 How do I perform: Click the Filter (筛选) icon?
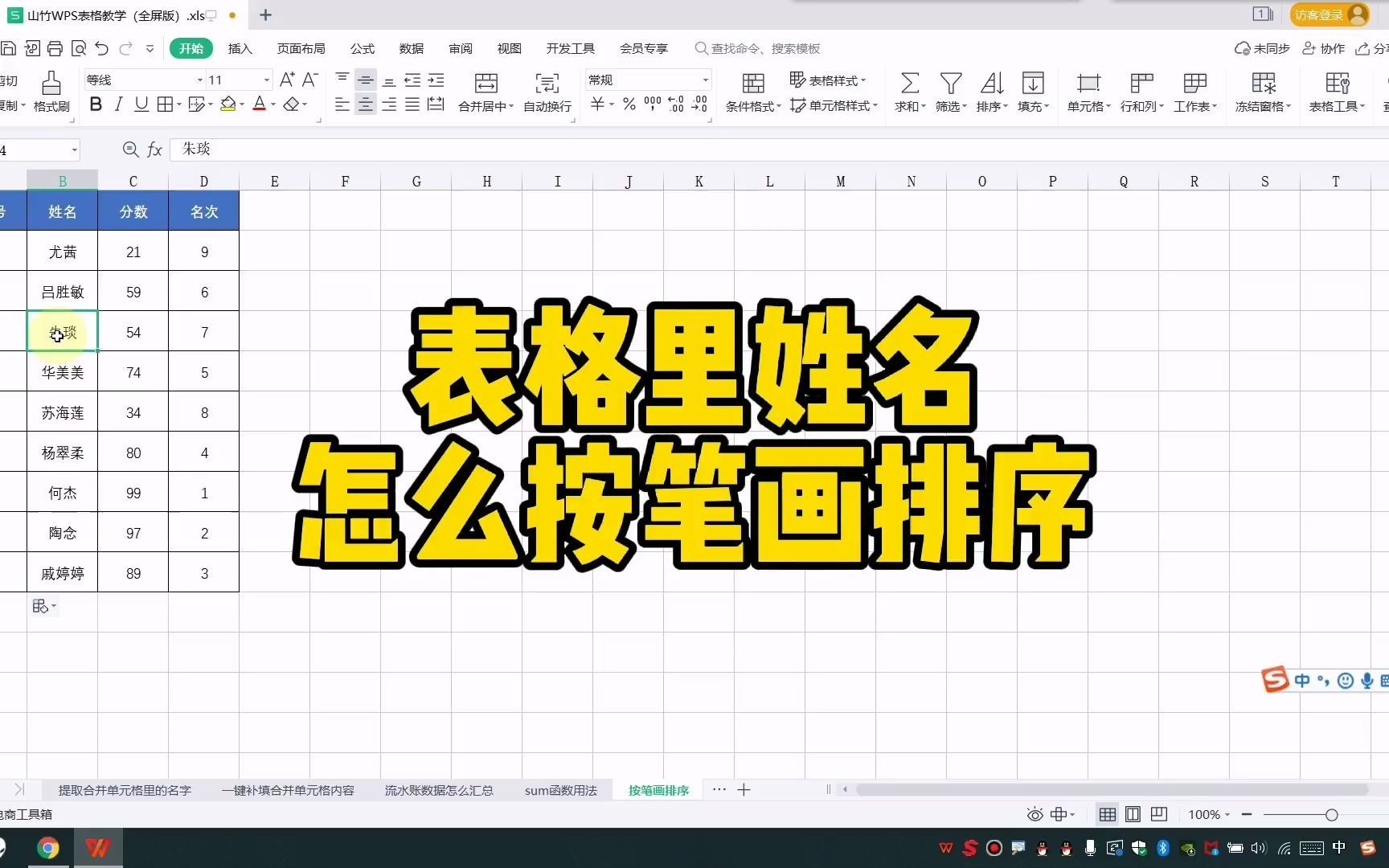[x=951, y=83]
